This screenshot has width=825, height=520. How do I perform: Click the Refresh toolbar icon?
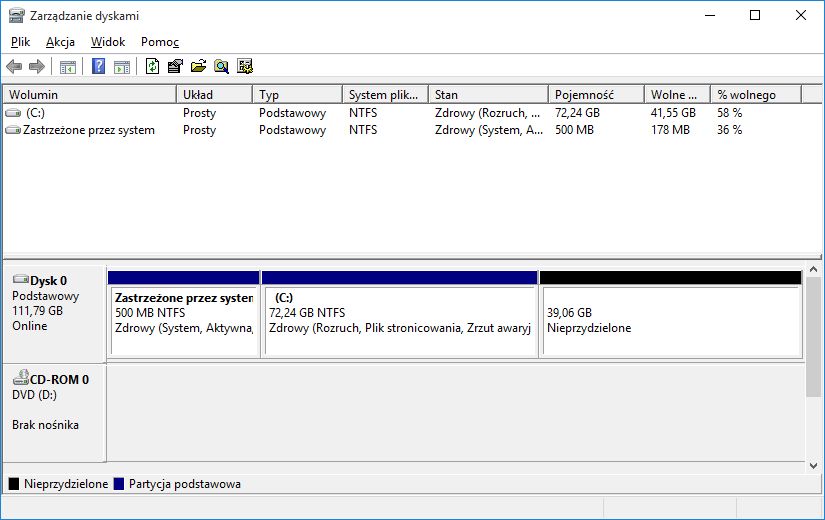pyautogui.click(x=153, y=66)
